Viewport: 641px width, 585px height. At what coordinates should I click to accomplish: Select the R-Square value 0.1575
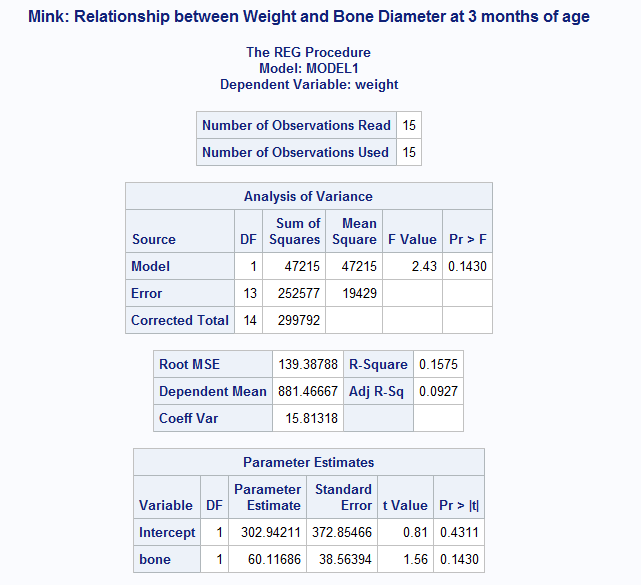click(438, 365)
